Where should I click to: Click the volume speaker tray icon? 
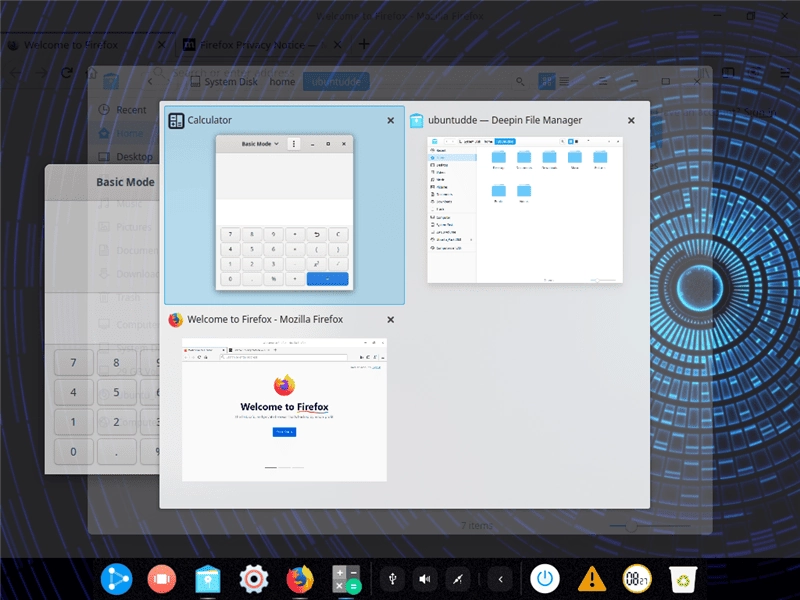click(424, 579)
